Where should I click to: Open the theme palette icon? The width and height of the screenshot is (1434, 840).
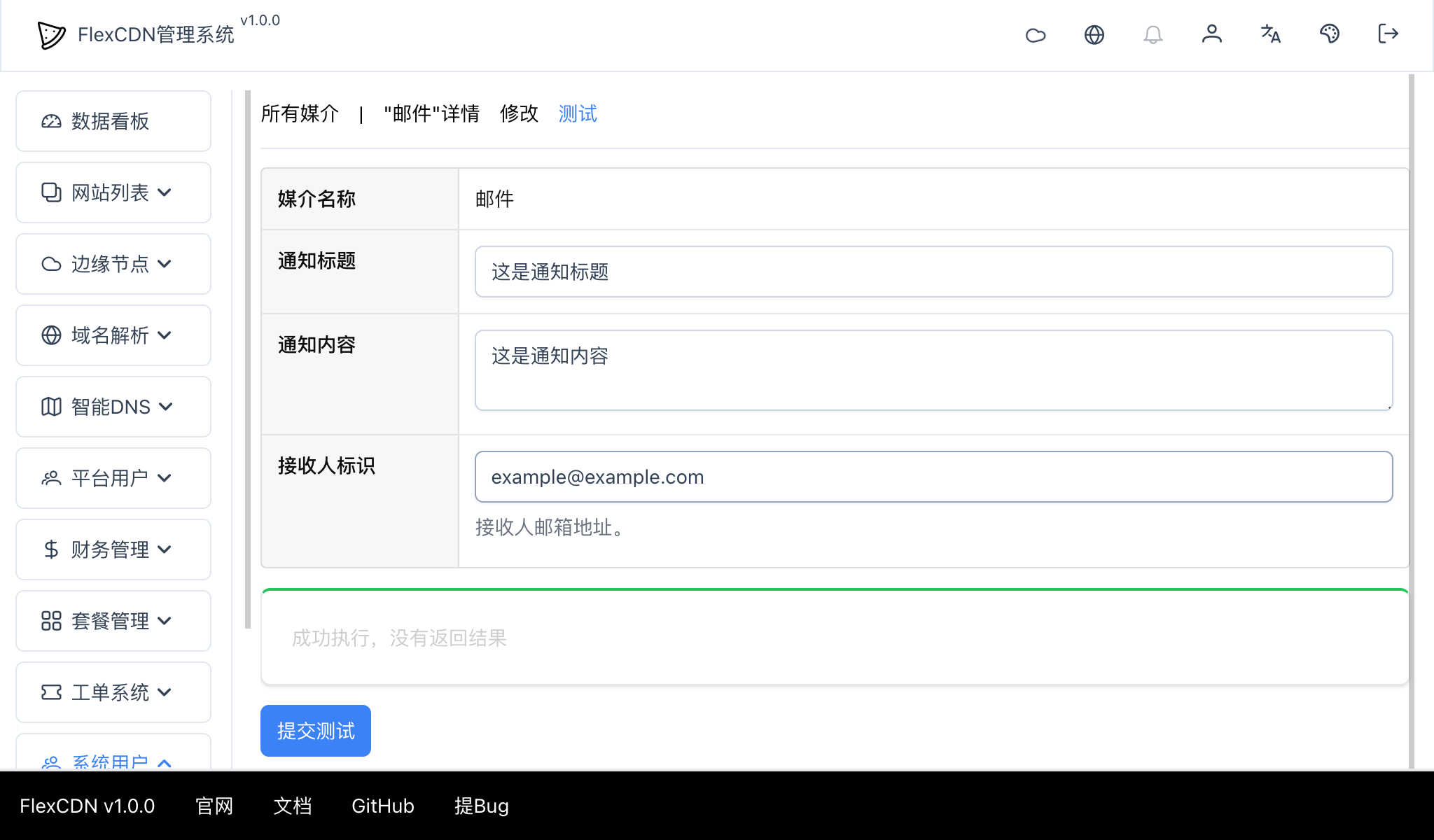pos(1330,34)
